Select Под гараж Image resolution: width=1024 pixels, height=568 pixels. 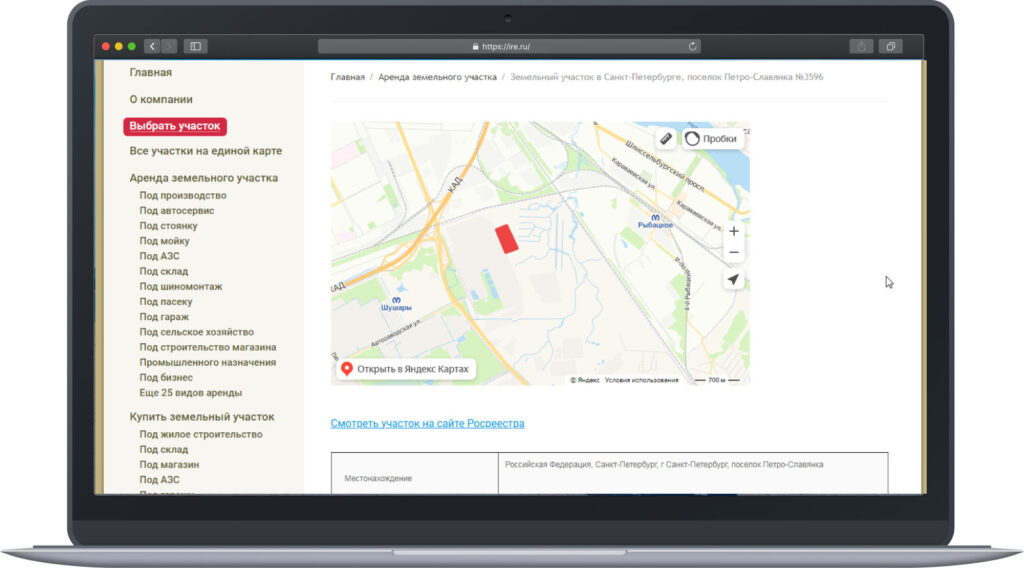pos(164,317)
